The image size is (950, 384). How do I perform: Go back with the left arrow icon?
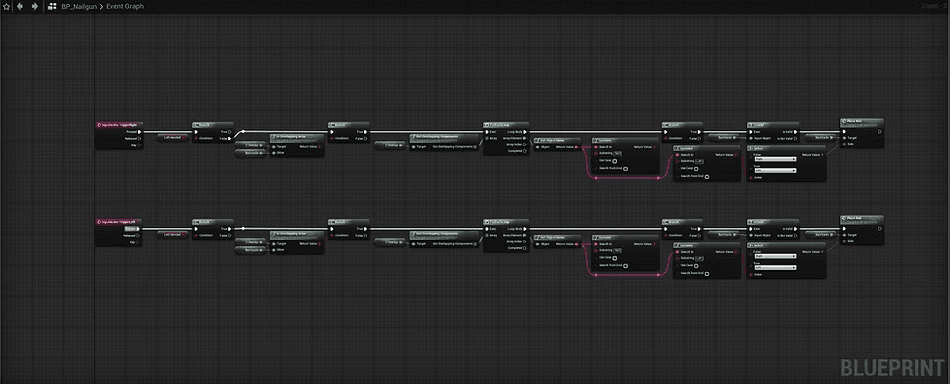20,6
